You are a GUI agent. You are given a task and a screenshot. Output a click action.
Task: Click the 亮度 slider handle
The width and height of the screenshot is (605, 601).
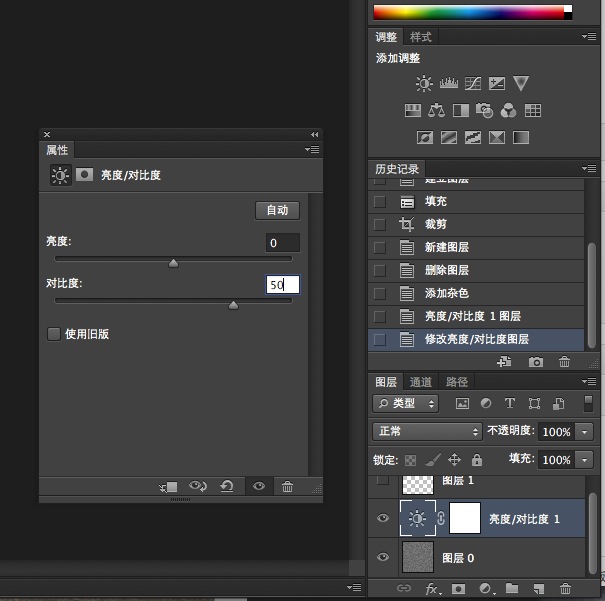pyautogui.click(x=173, y=264)
